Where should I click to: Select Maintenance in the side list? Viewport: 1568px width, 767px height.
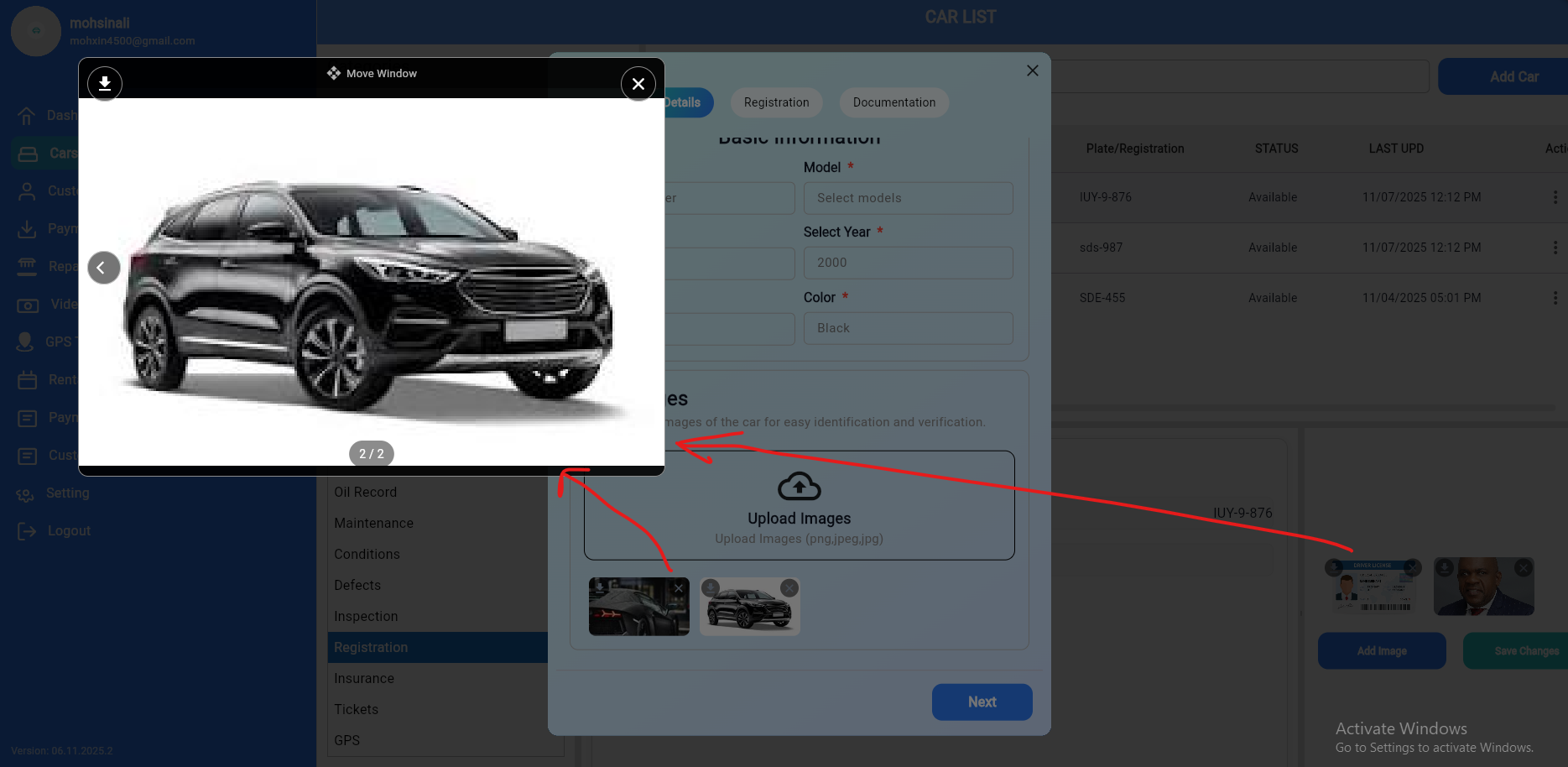tap(373, 523)
